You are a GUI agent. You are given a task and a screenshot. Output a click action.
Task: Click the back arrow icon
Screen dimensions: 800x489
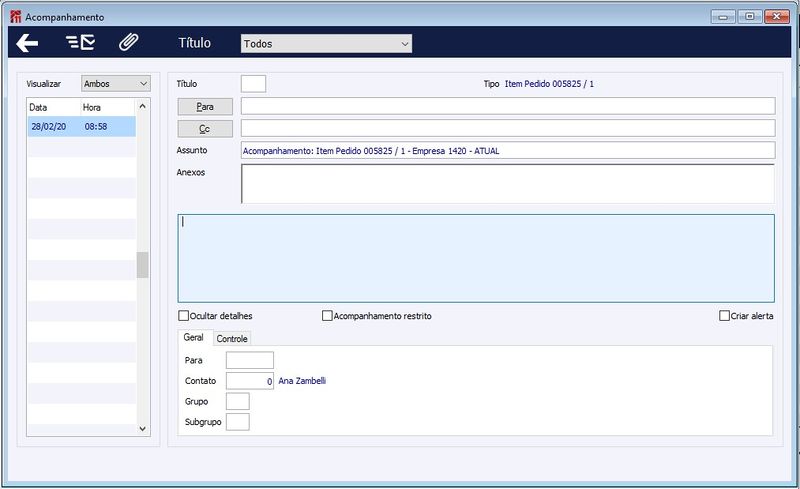pyautogui.click(x=27, y=43)
